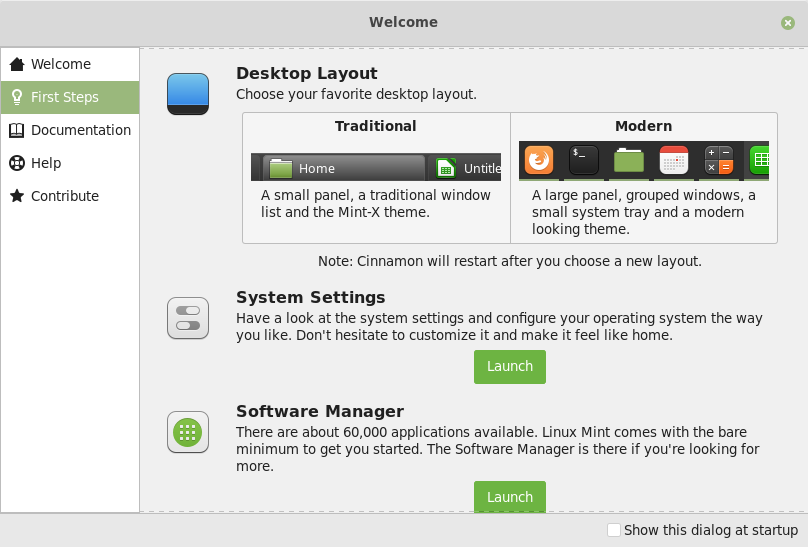
Task: Choose the Traditional desktop layout
Action: coord(376,178)
